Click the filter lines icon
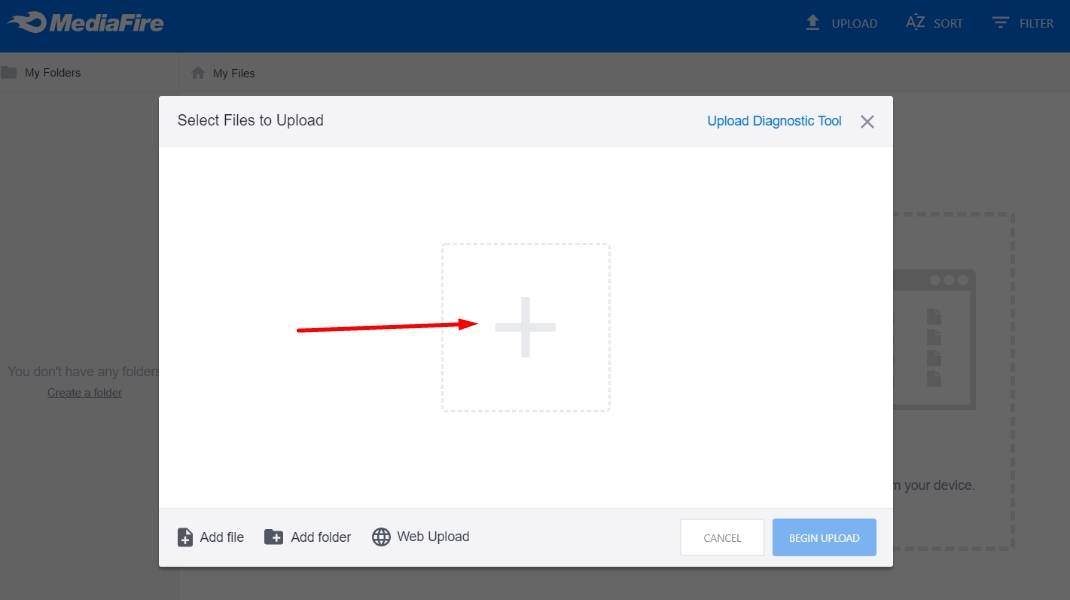Screen dimensions: 1070x600 pos(1000,23)
